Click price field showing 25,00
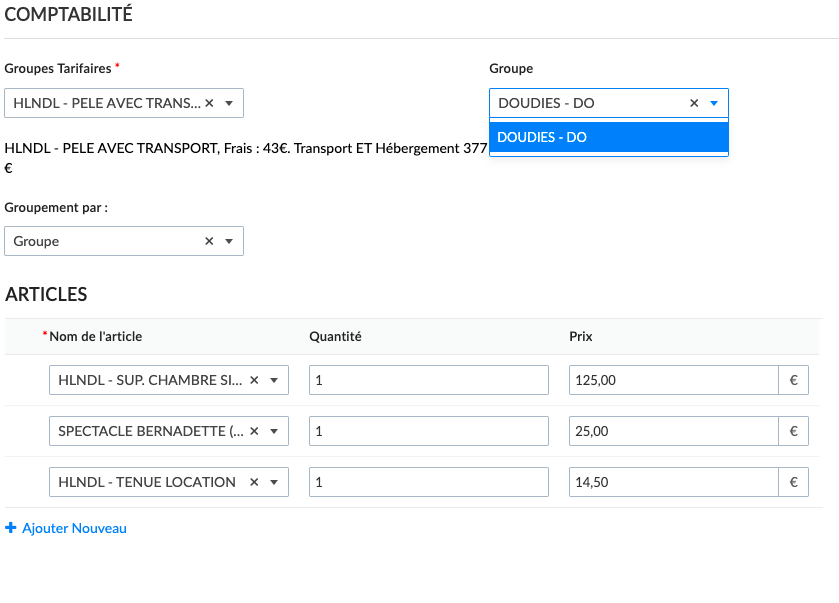 point(673,431)
